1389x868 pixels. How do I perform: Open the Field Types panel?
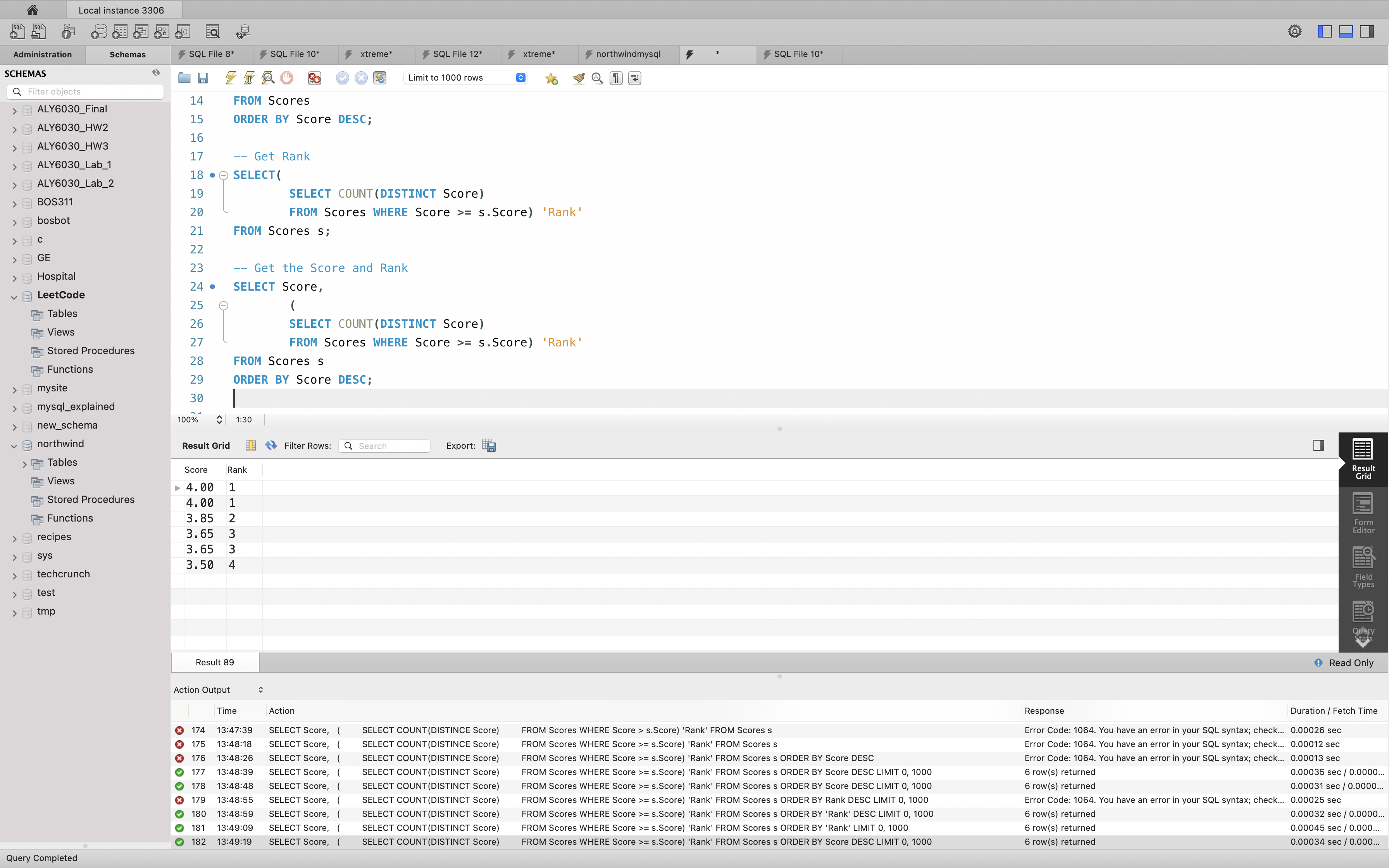click(x=1363, y=567)
